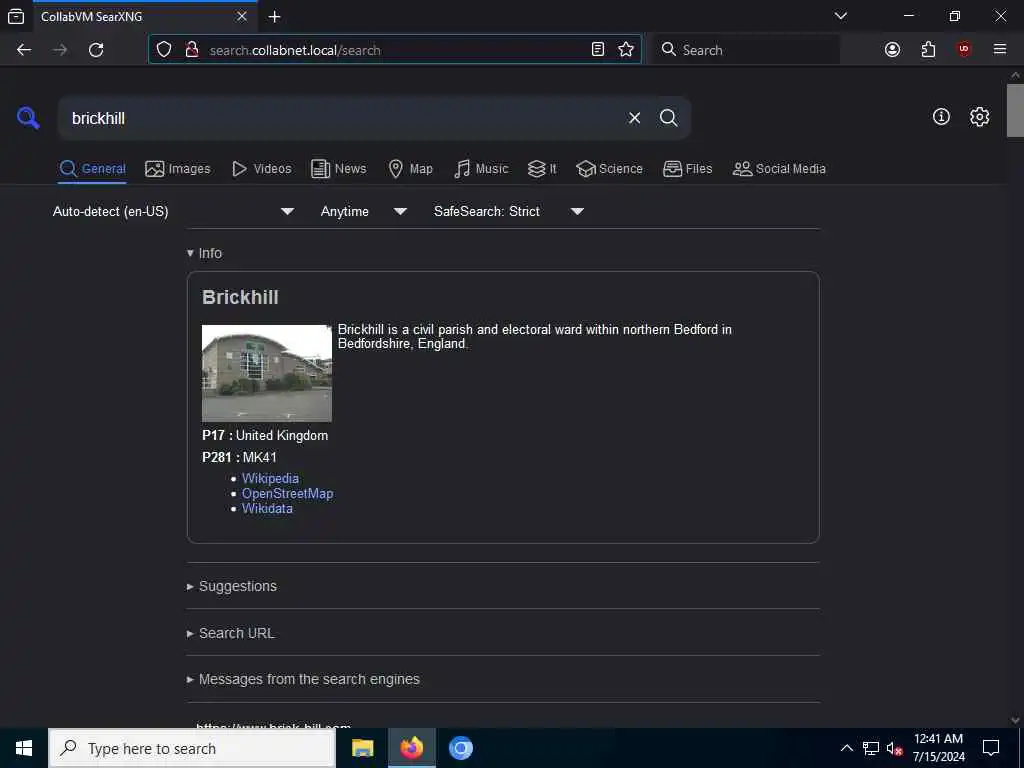Image resolution: width=1024 pixels, height=768 pixels.
Task: Collapse the Info section
Action: coord(204,253)
